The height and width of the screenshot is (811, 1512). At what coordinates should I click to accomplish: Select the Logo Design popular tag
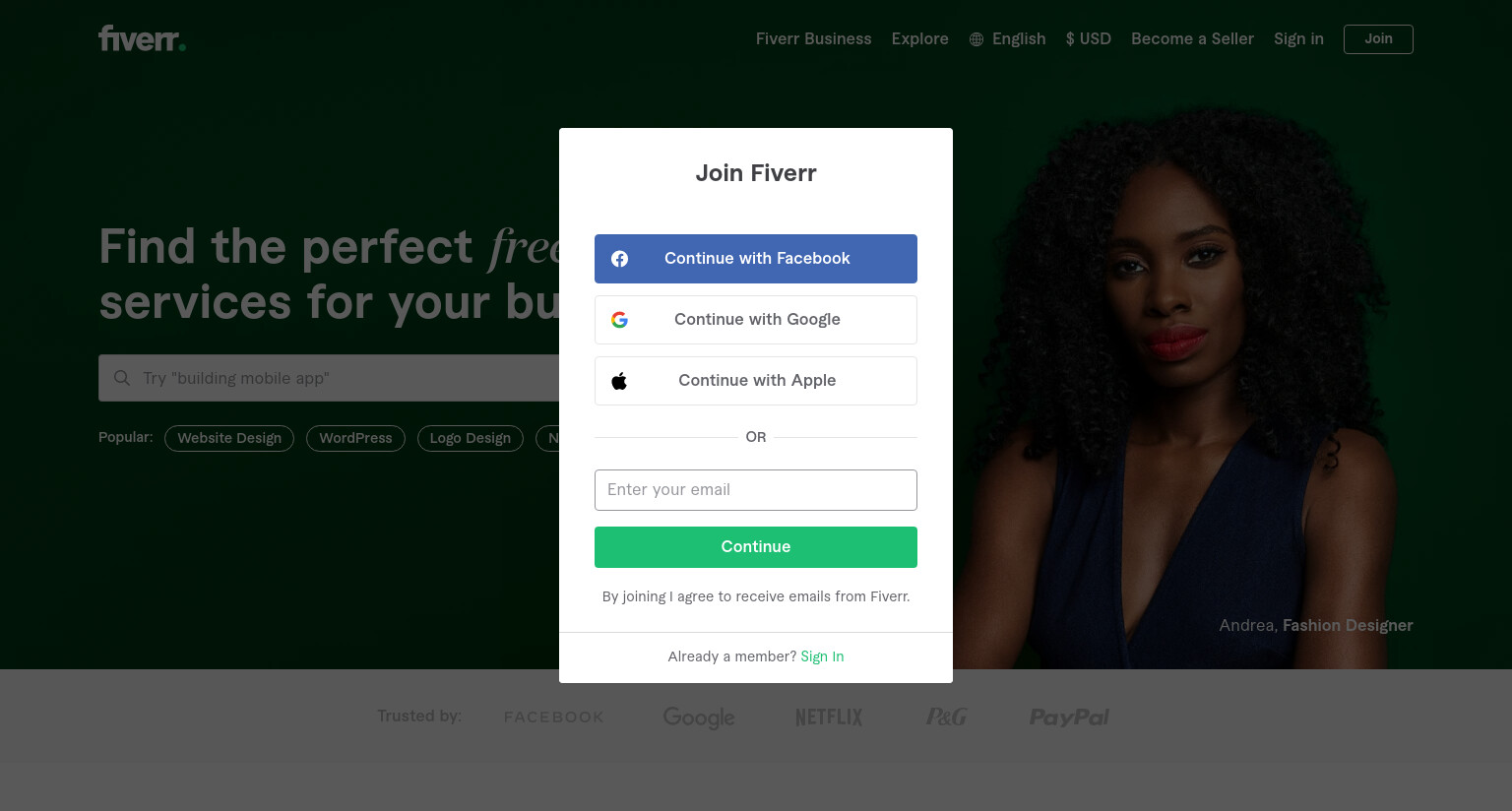pyautogui.click(x=471, y=438)
